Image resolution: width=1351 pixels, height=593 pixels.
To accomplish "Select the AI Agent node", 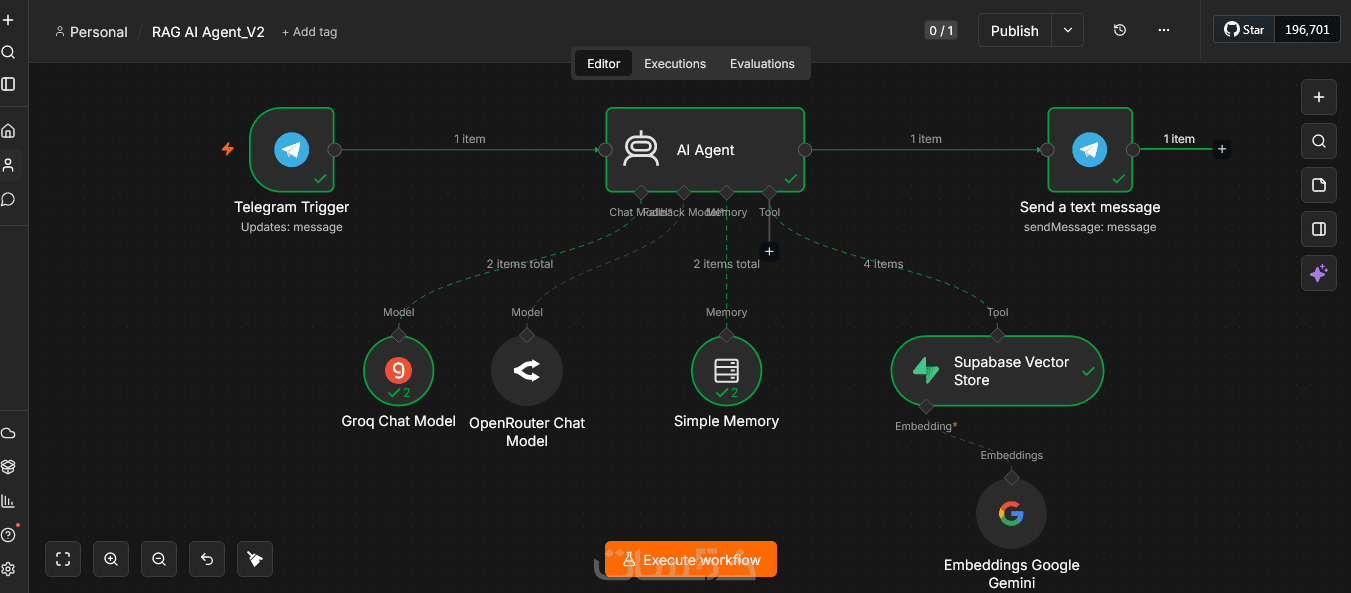I will pyautogui.click(x=705, y=150).
